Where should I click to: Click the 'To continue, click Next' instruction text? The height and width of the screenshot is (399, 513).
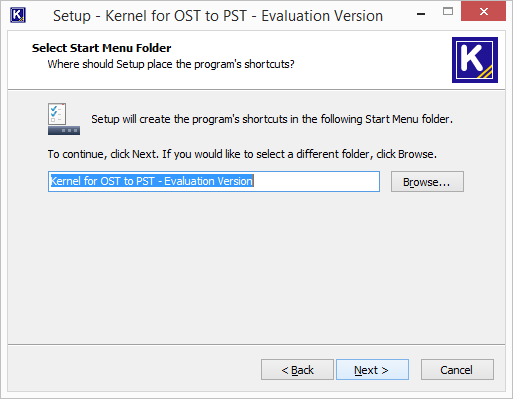242,154
